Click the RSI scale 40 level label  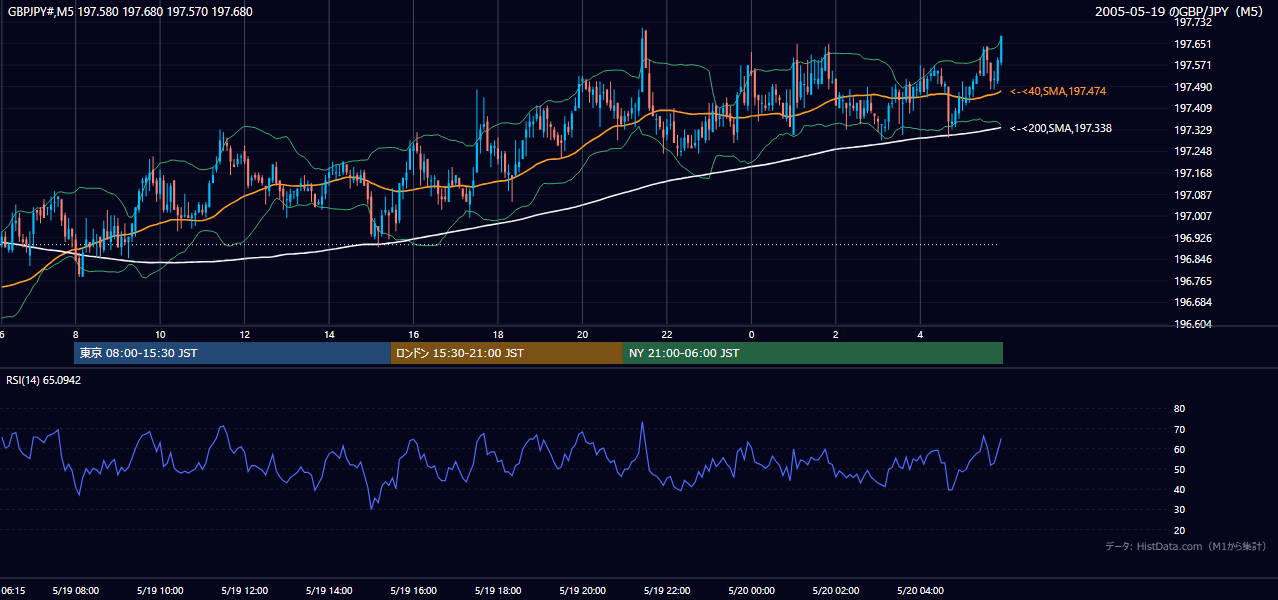tap(1179, 490)
